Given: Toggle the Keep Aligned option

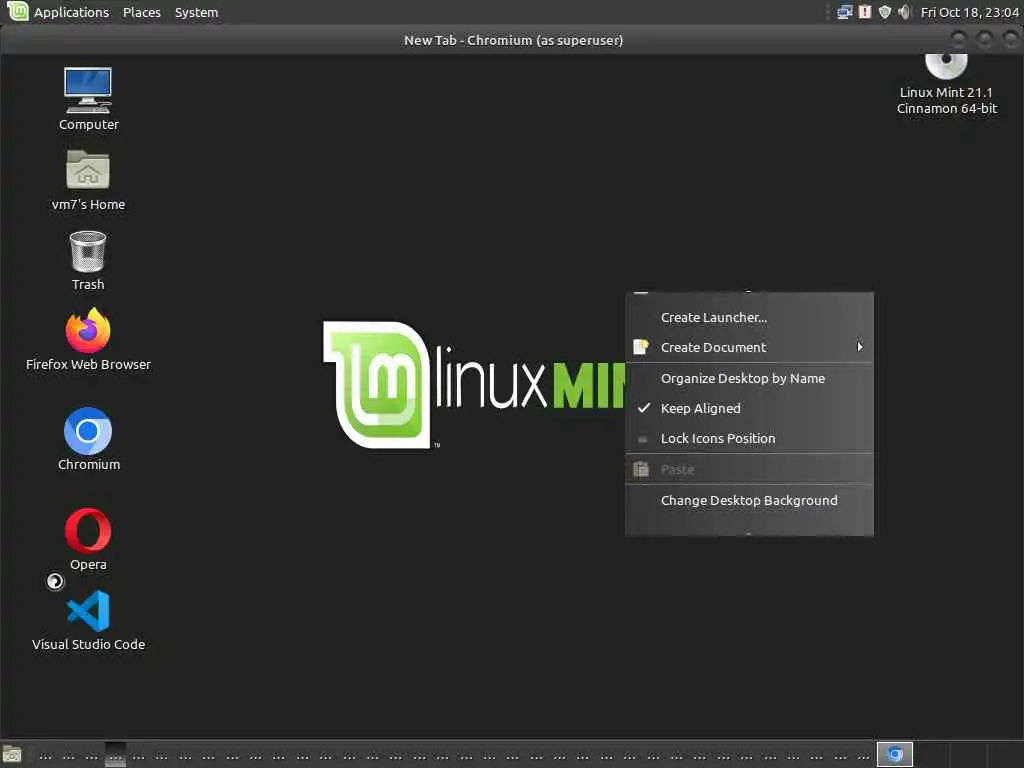Looking at the screenshot, I should tap(749, 408).
